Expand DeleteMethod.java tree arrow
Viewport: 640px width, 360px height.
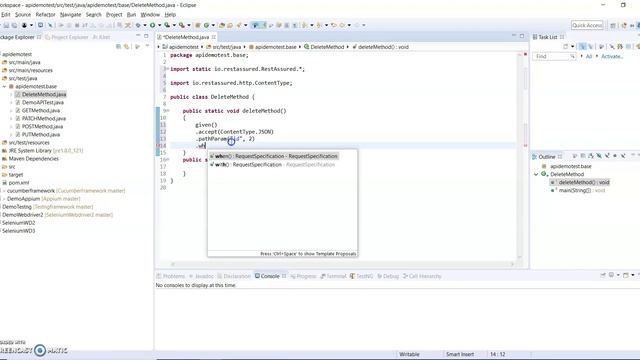[11, 94]
